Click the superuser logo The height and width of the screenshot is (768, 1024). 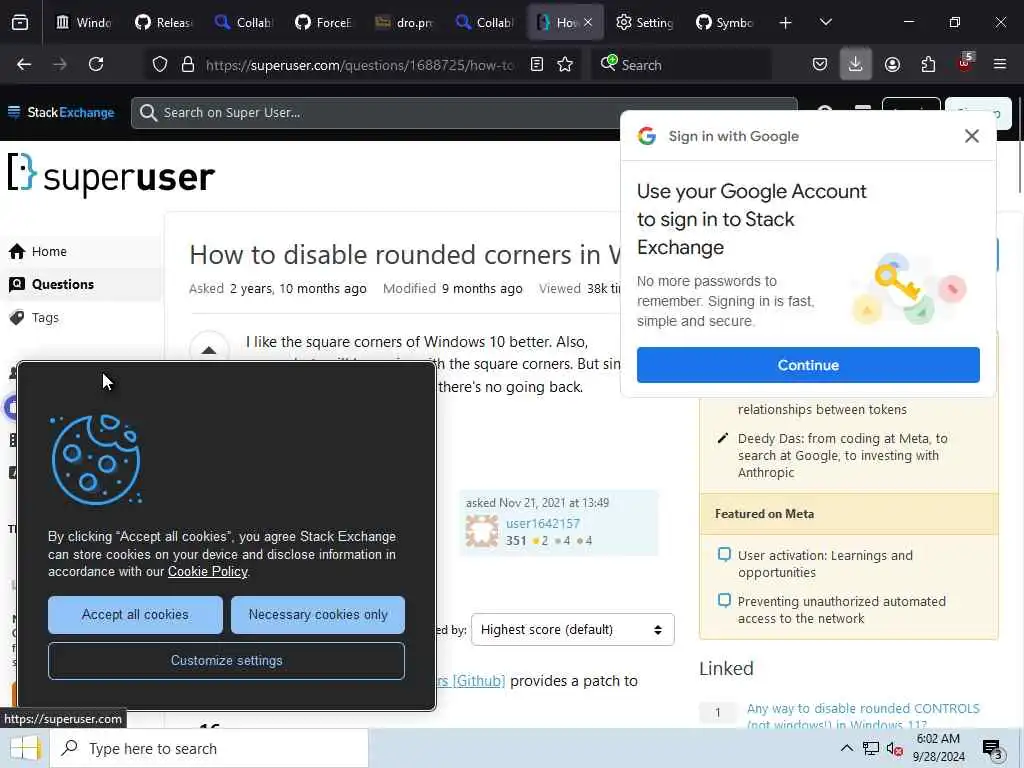tap(111, 175)
